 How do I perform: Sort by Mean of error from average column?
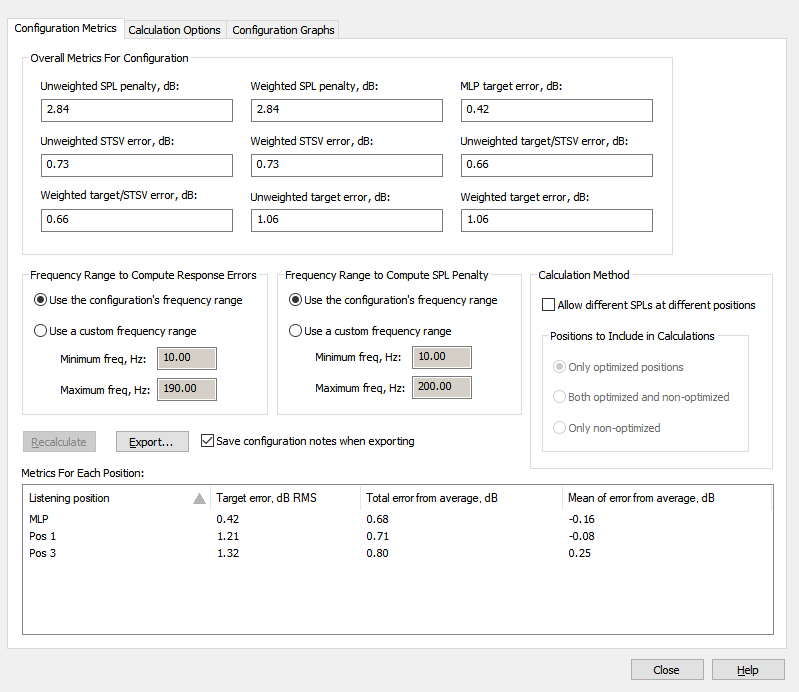click(x=667, y=498)
